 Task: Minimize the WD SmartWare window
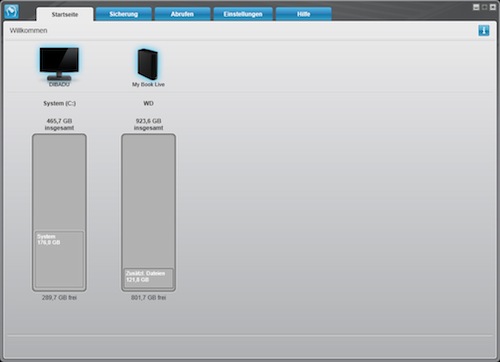click(x=476, y=7)
